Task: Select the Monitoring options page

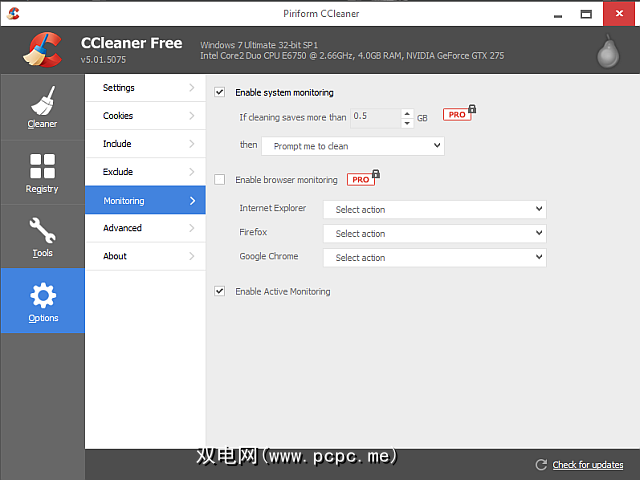Action: pyautogui.click(x=145, y=200)
